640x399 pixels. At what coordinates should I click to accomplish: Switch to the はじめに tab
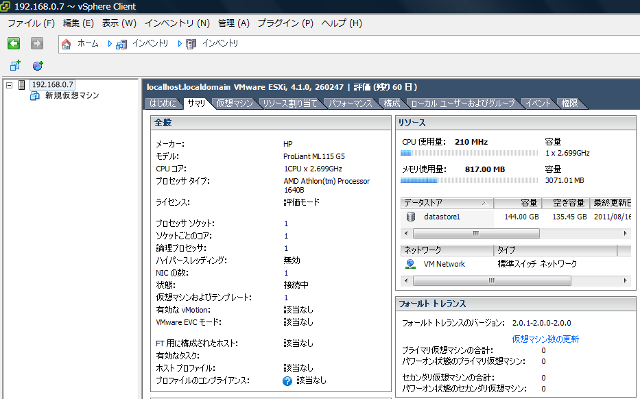pyautogui.click(x=163, y=104)
